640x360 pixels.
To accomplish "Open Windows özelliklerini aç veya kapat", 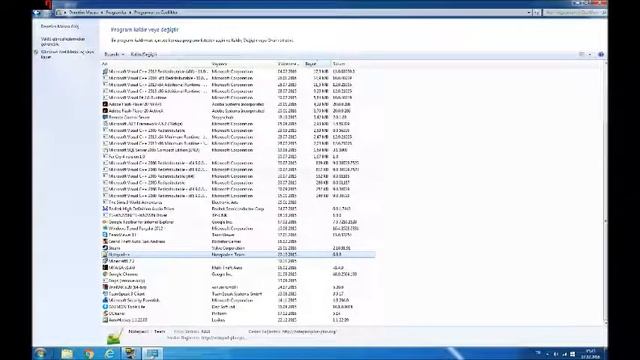I will (x=67, y=54).
